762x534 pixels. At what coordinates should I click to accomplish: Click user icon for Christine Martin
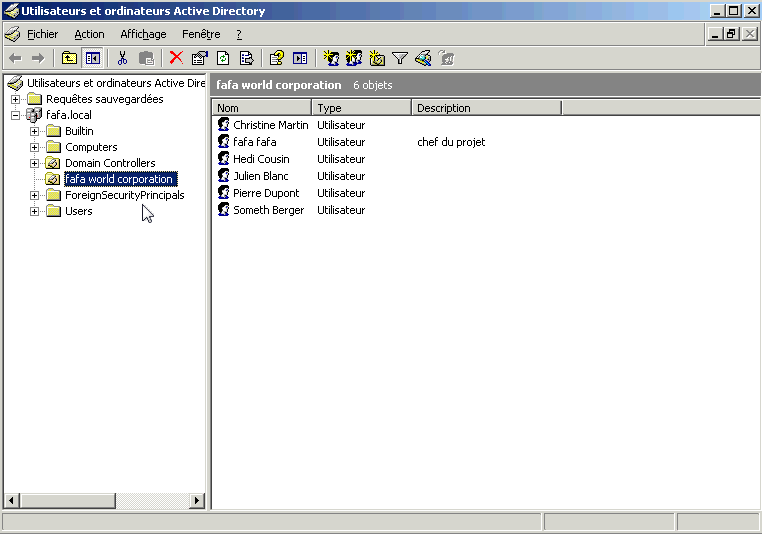coord(223,125)
